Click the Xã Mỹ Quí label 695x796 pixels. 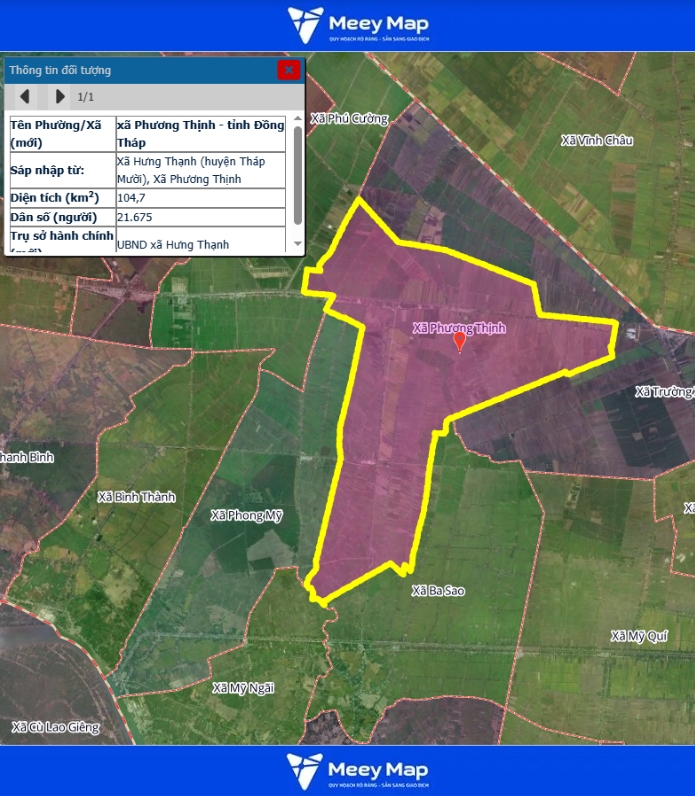click(x=639, y=637)
